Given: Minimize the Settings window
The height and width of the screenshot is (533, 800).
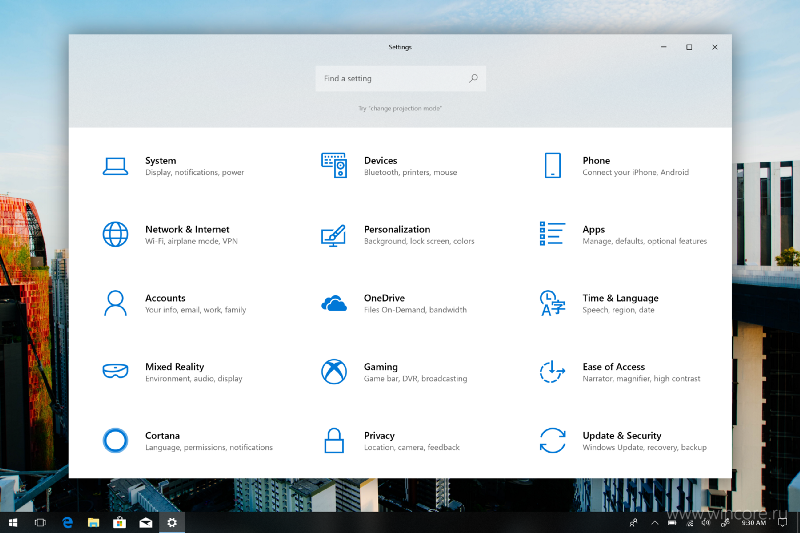Looking at the screenshot, I should coord(664,47).
